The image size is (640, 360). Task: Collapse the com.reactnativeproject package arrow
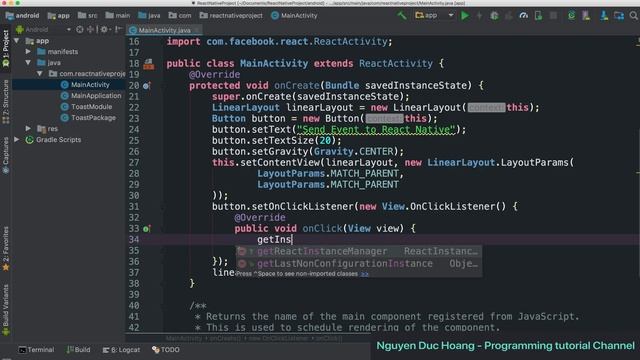pyautogui.click(x=40, y=73)
